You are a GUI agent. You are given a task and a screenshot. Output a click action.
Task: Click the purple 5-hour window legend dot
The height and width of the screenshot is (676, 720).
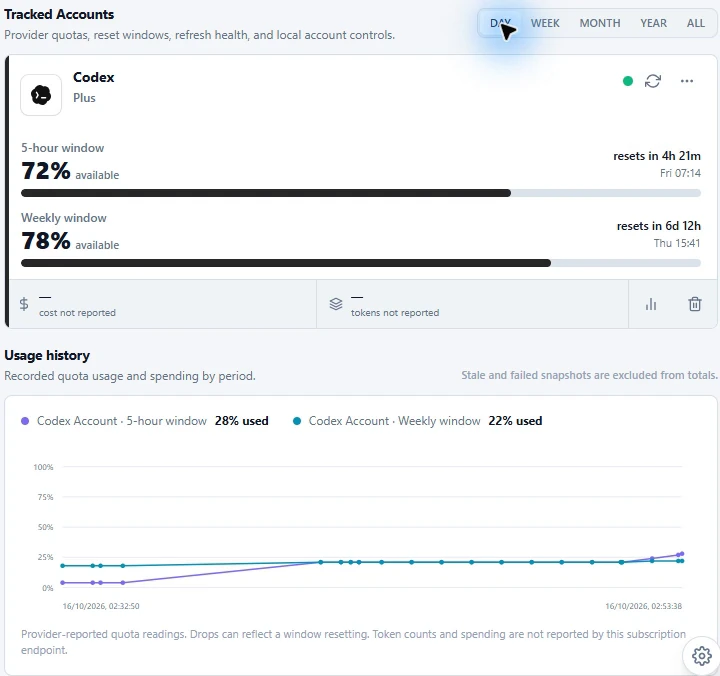[x=25, y=421]
